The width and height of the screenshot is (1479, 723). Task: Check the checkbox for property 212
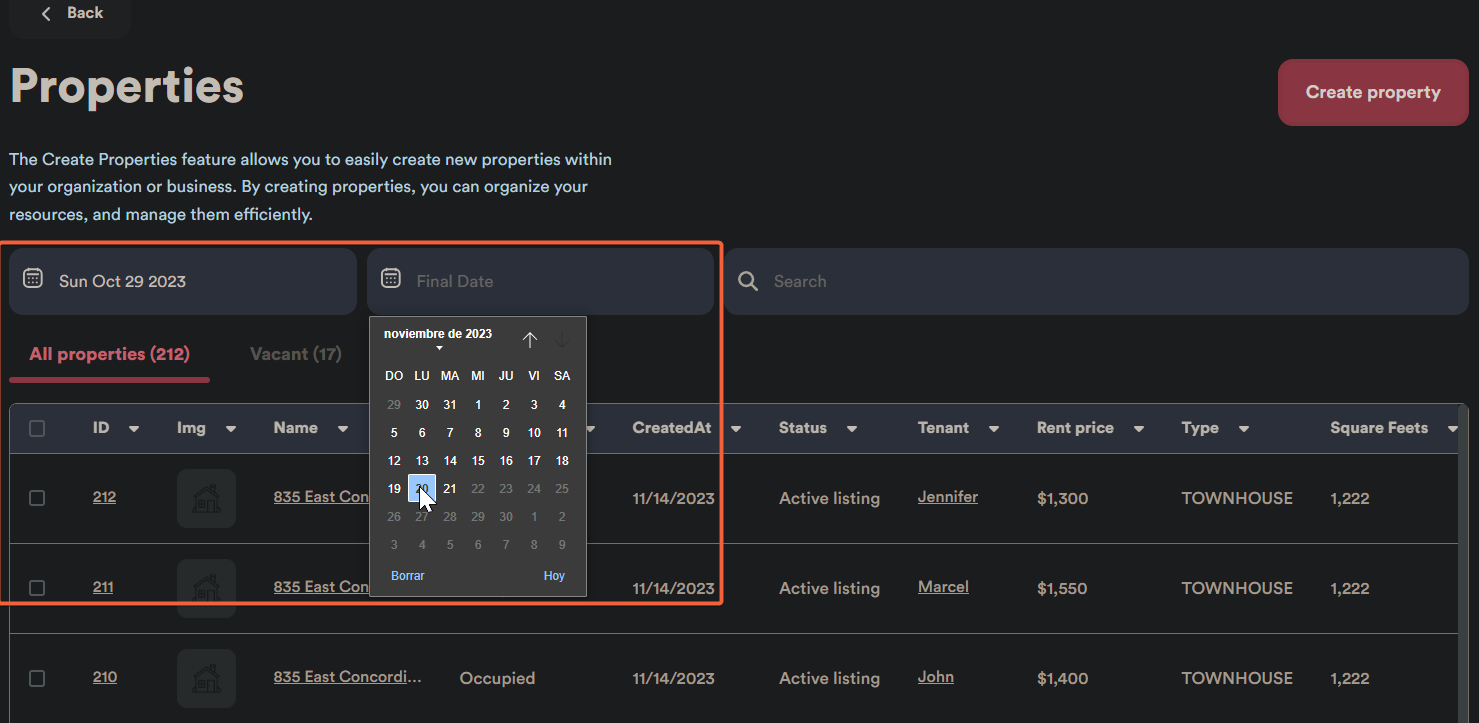[37, 498]
